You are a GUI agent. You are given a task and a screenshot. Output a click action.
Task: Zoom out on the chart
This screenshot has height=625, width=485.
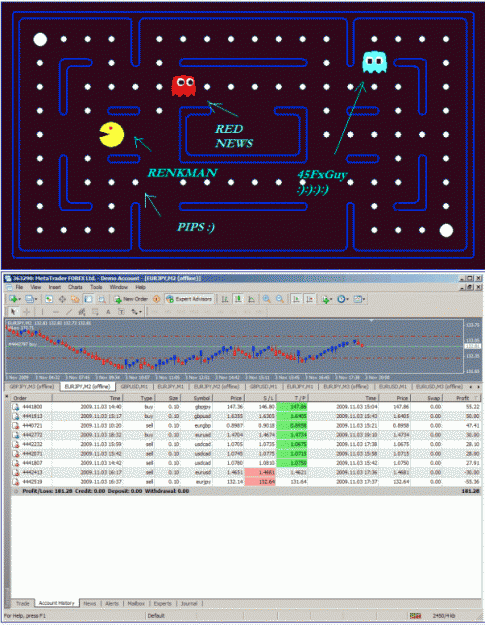pyautogui.click(x=280, y=299)
